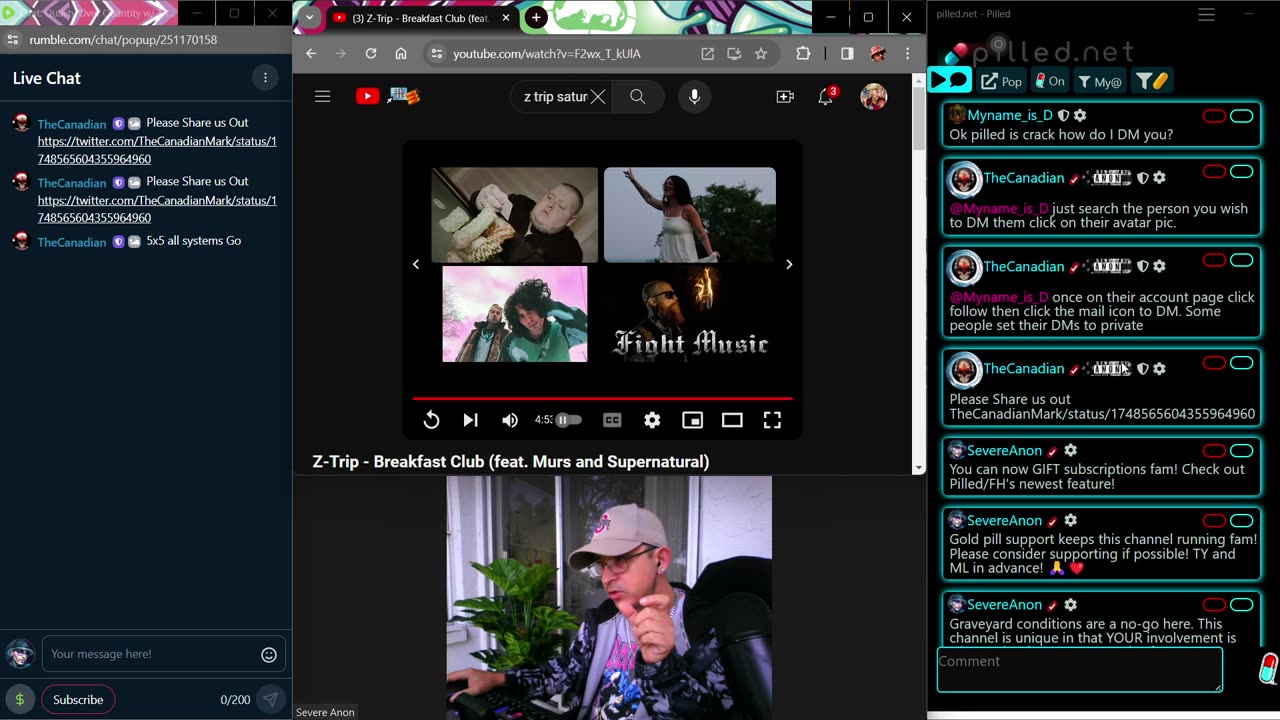This screenshot has height=720, width=1280.
Task: Go to Chrome home page
Action: pos(401,54)
